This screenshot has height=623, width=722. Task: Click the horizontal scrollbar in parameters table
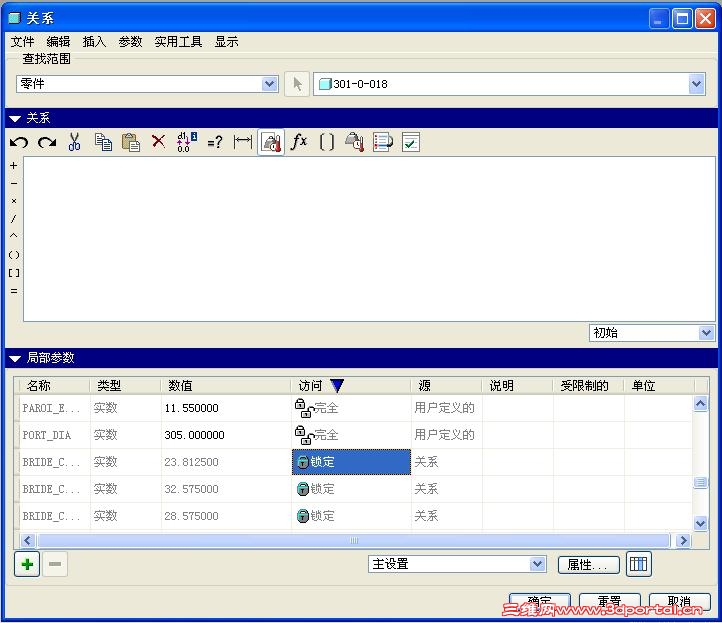(x=354, y=541)
